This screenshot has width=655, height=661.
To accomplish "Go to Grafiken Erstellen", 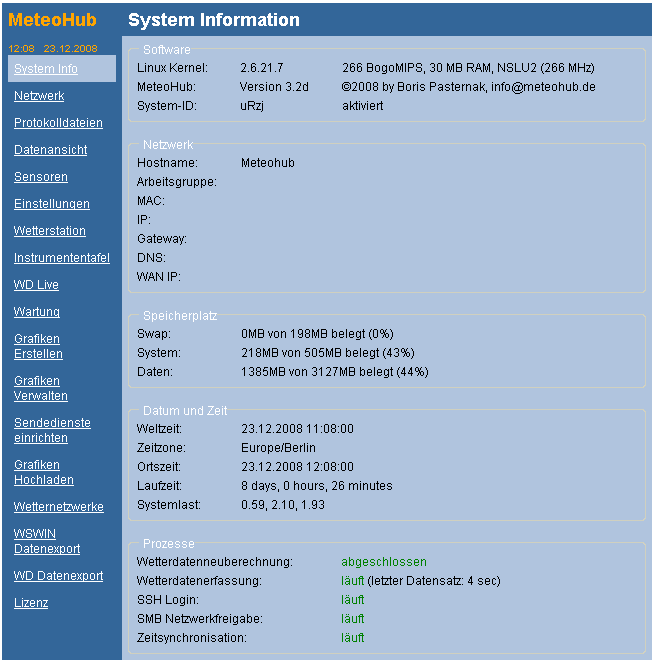I will tap(38, 346).
